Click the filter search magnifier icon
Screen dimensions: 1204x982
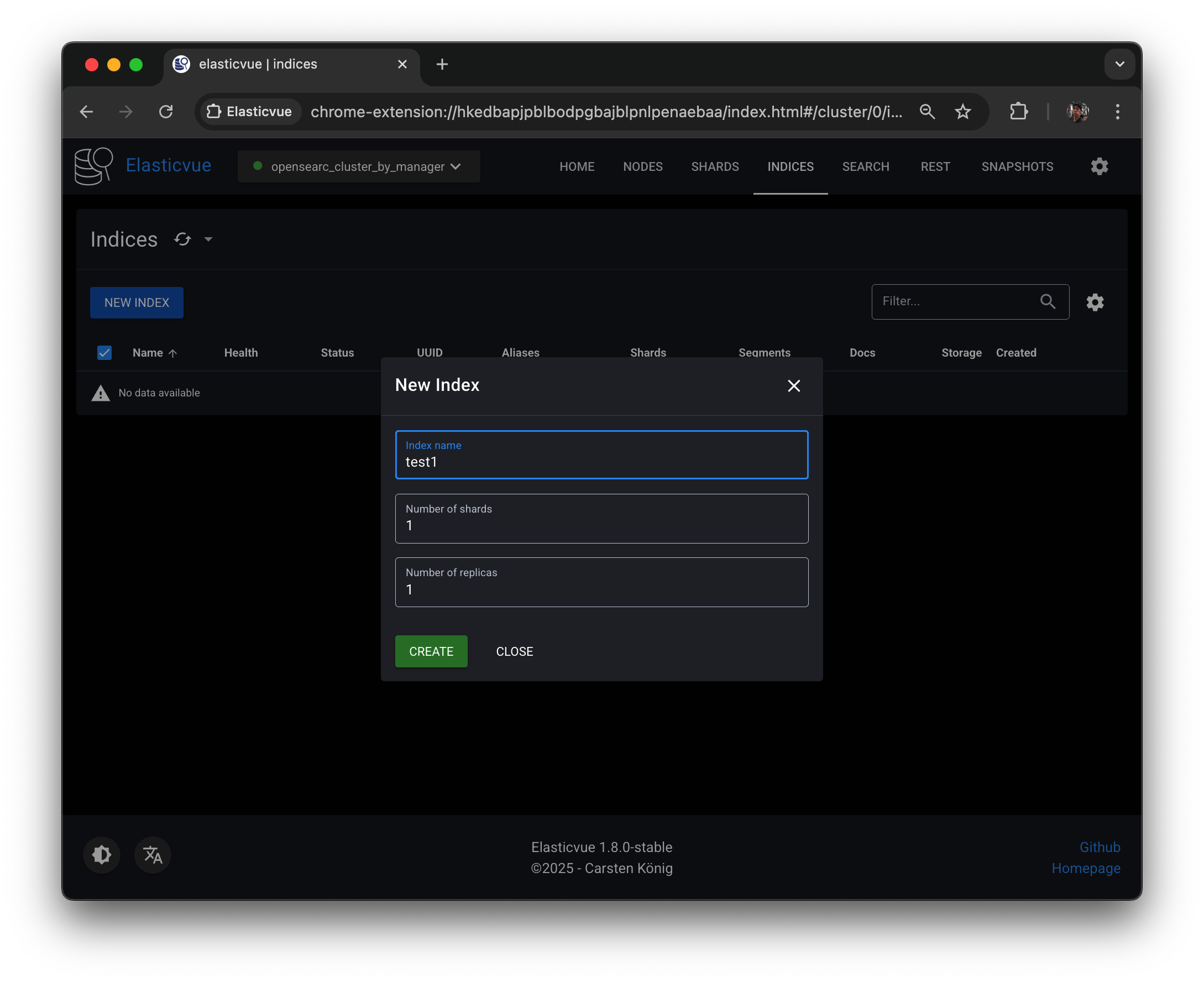(x=1048, y=301)
